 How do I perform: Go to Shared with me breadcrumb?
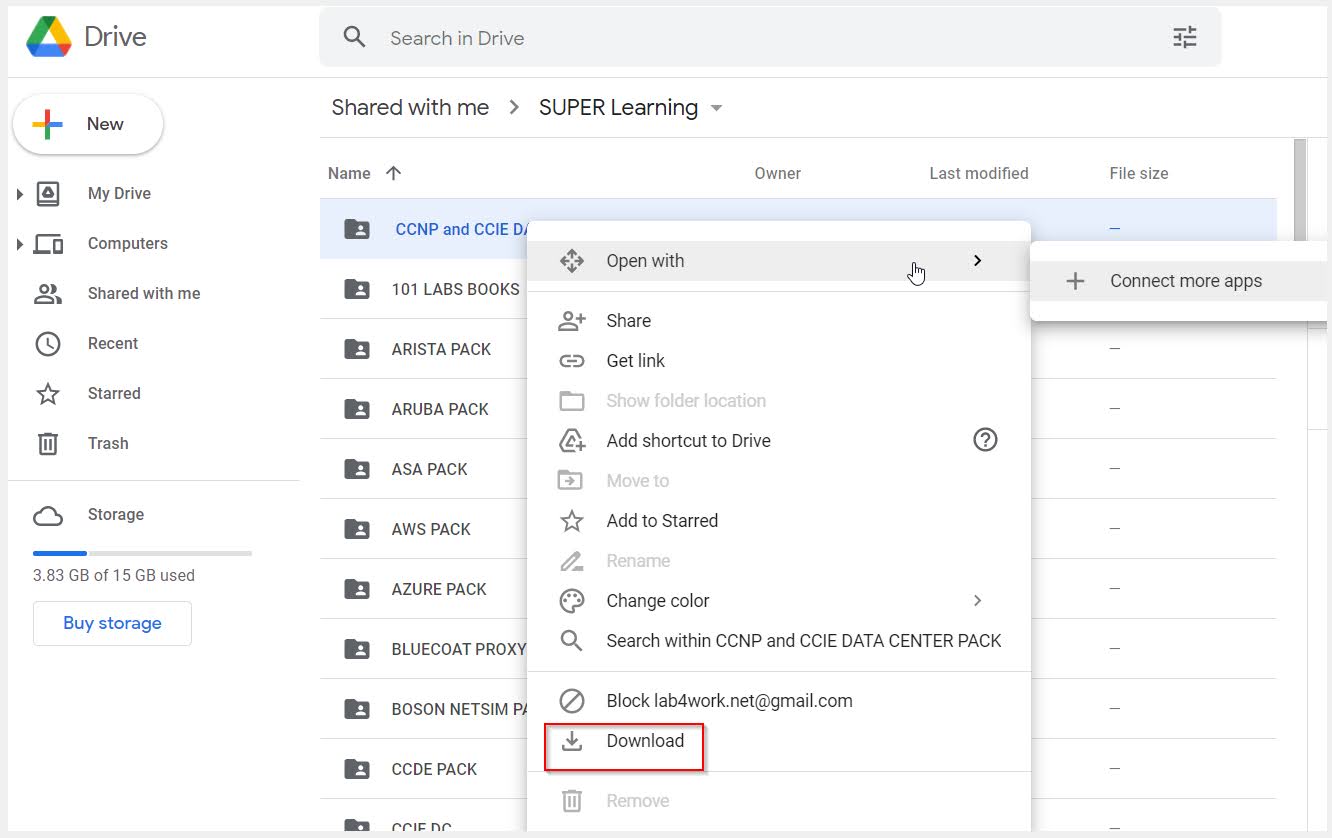[410, 108]
